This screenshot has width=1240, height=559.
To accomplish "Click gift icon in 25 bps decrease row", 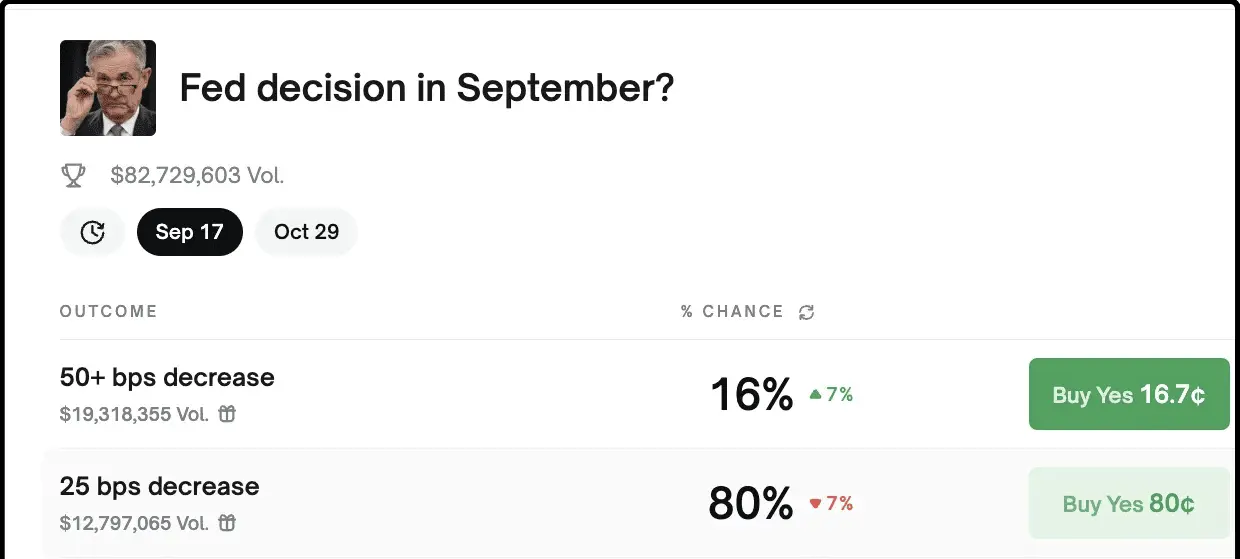I will pyautogui.click(x=227, y=523).
